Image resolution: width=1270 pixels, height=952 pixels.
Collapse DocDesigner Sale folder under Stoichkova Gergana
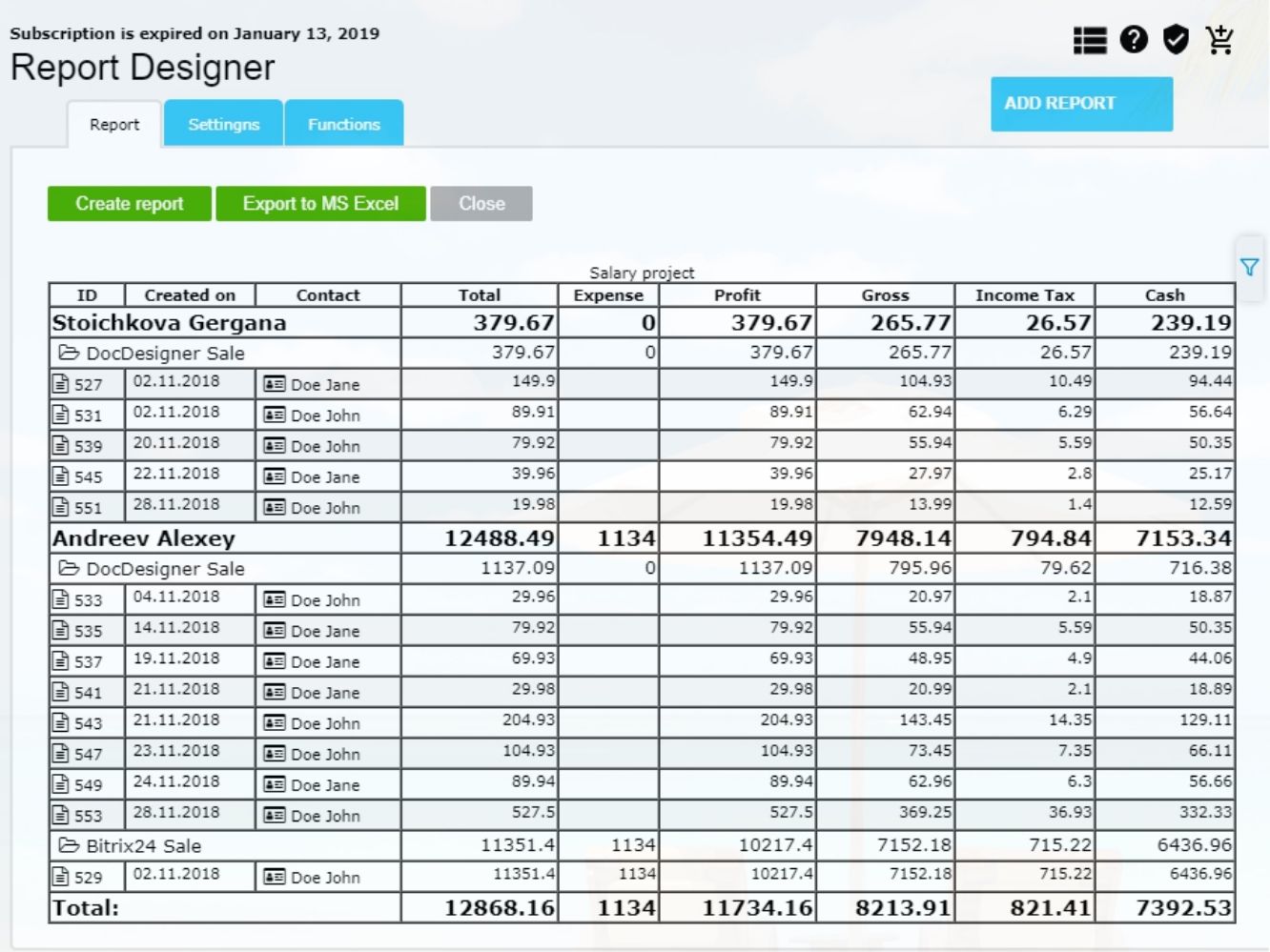pos(69,354)
